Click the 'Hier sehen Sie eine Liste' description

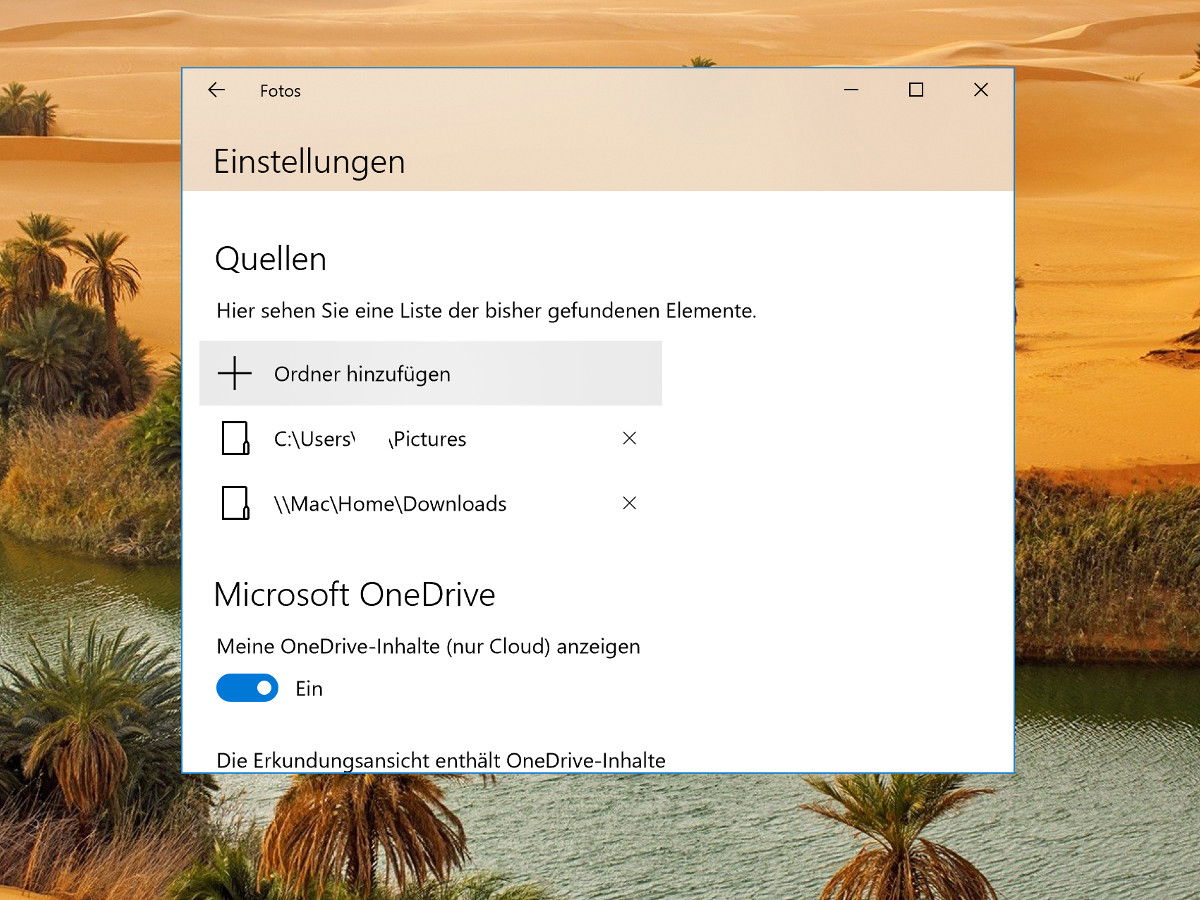(486, 311)
